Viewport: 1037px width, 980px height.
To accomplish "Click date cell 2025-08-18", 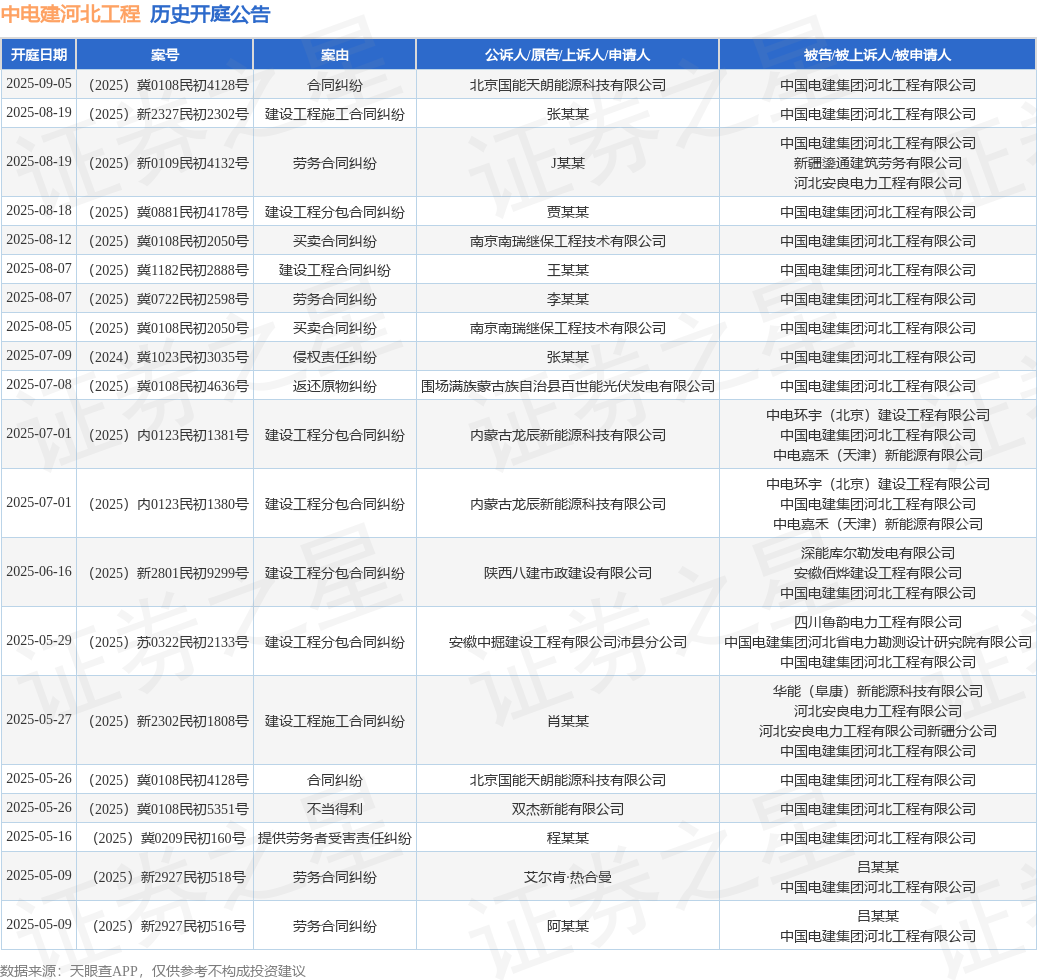I will click(39, 211).
